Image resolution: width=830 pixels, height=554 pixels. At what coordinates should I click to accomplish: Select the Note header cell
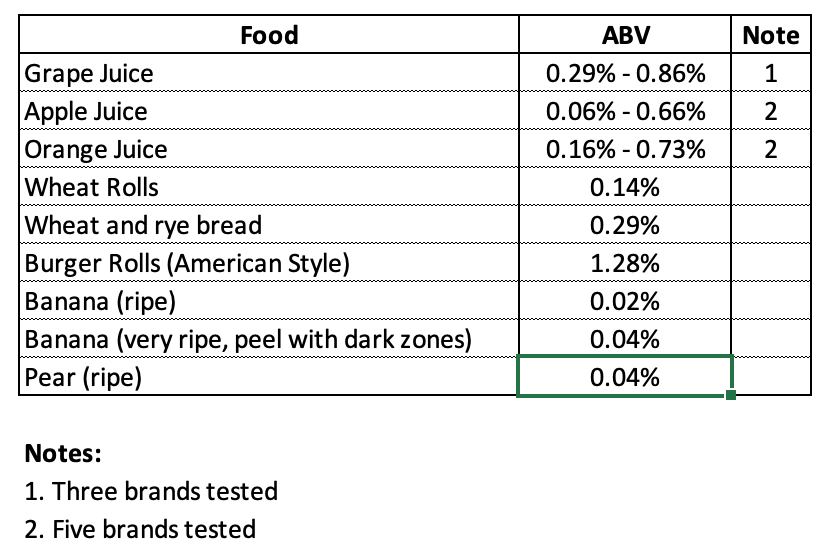point(770,36)
